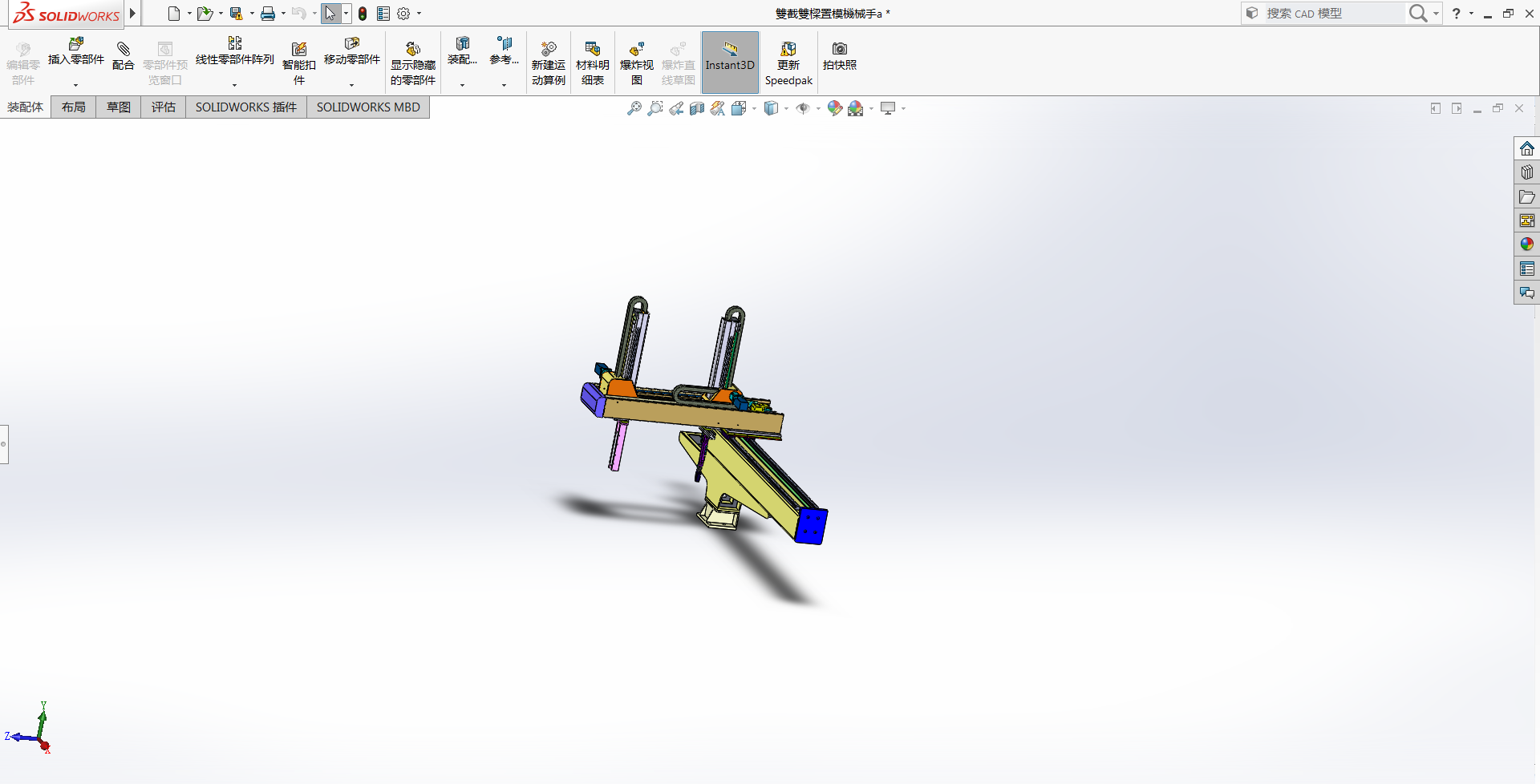Open Custom Properties icon in task pane
The image size is (1540, 784).
(x=1526, y=269)
